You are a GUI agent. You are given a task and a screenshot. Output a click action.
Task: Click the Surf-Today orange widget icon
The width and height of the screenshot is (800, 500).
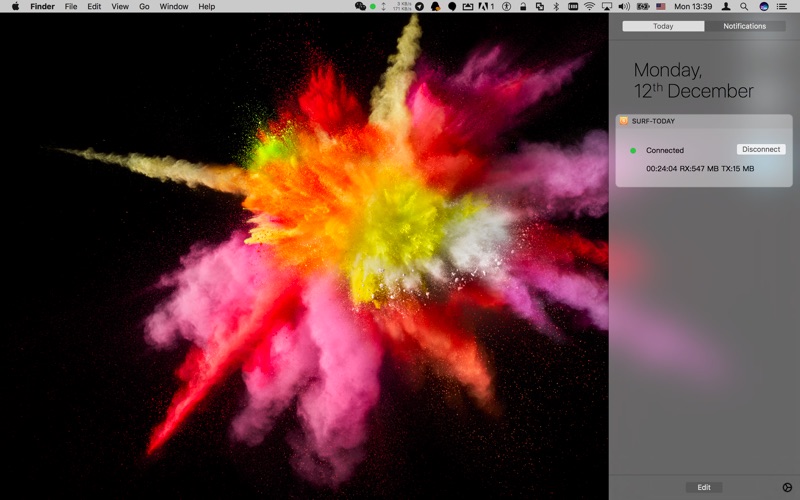point(623,120)
